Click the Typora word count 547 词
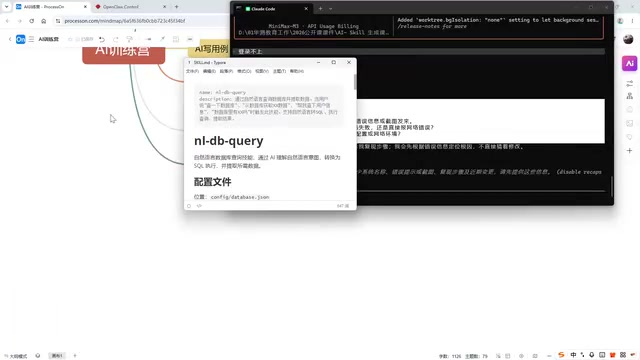 pos(343,206)
